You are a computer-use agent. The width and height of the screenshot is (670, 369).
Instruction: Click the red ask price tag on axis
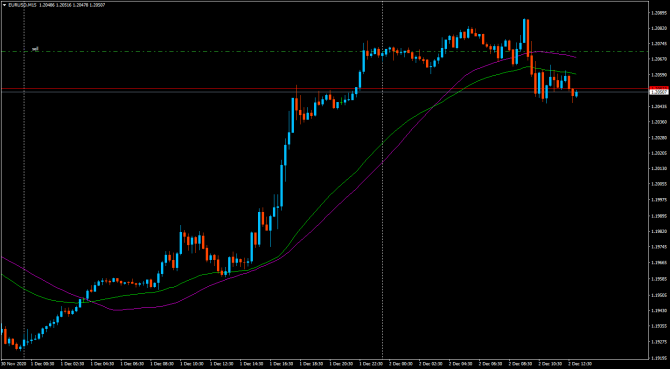coord(658,88)
